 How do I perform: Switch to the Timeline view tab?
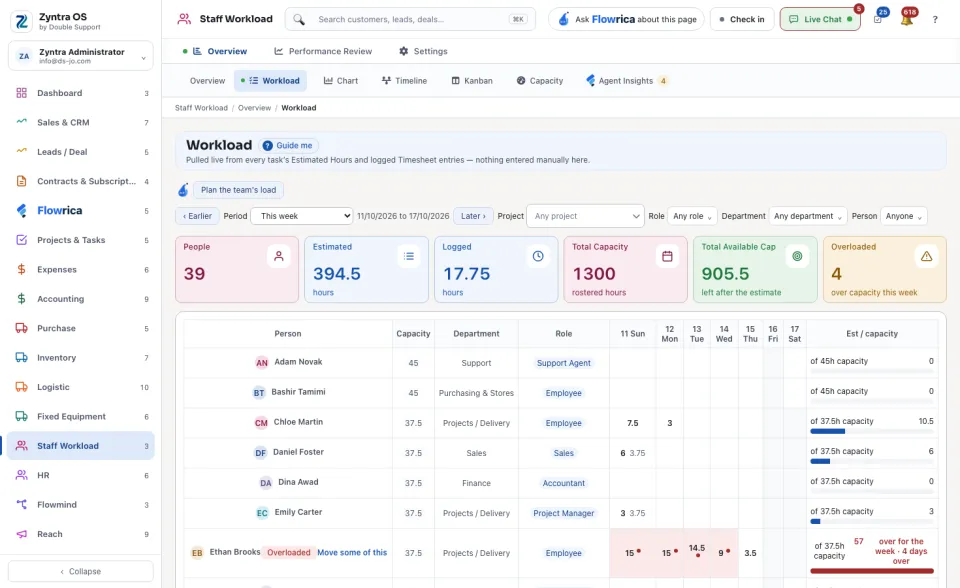tap(404, 80)
